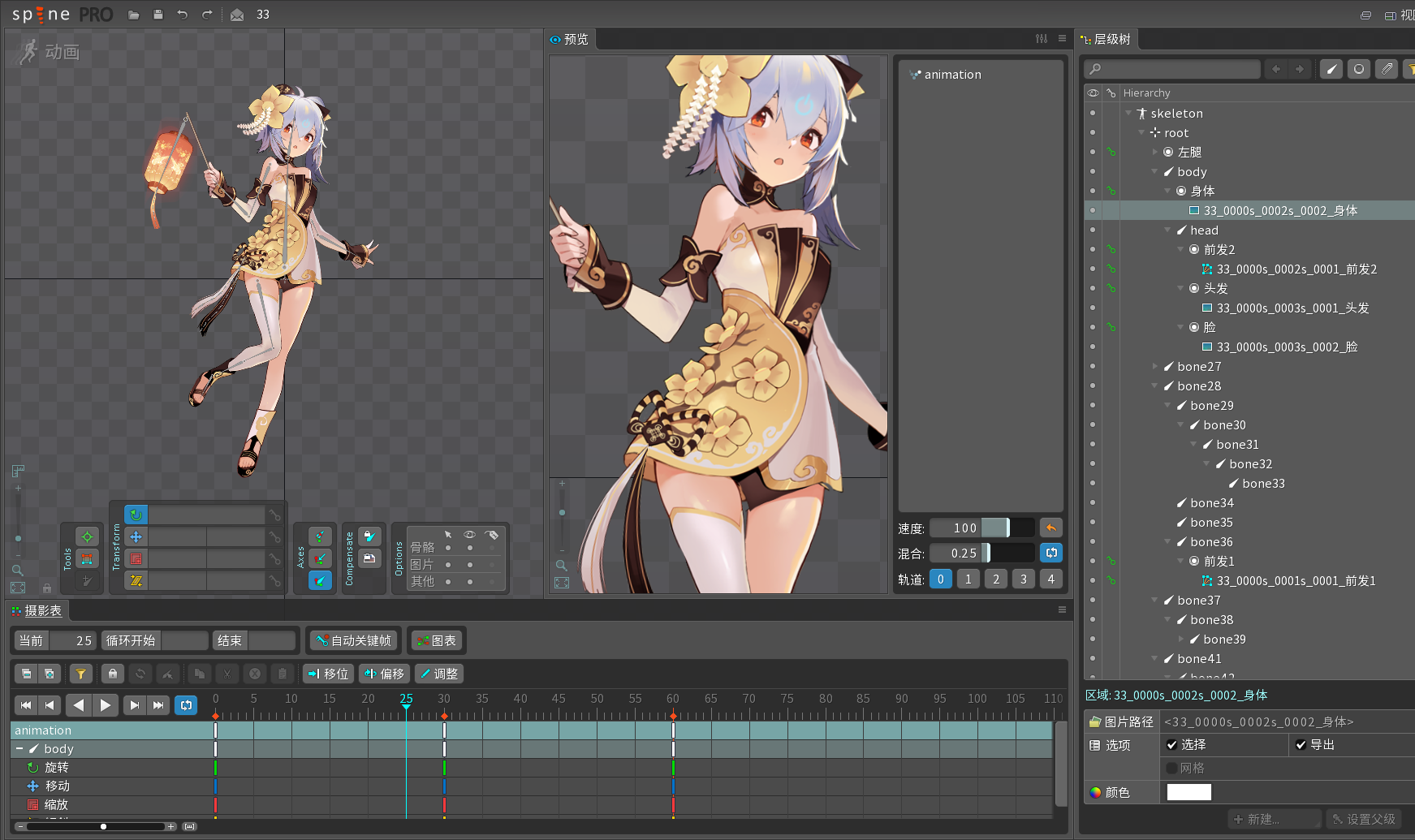Choose the Parent axes option
Screen dimensions: 1415x840
pyautogui.click(x=320, y=558)
